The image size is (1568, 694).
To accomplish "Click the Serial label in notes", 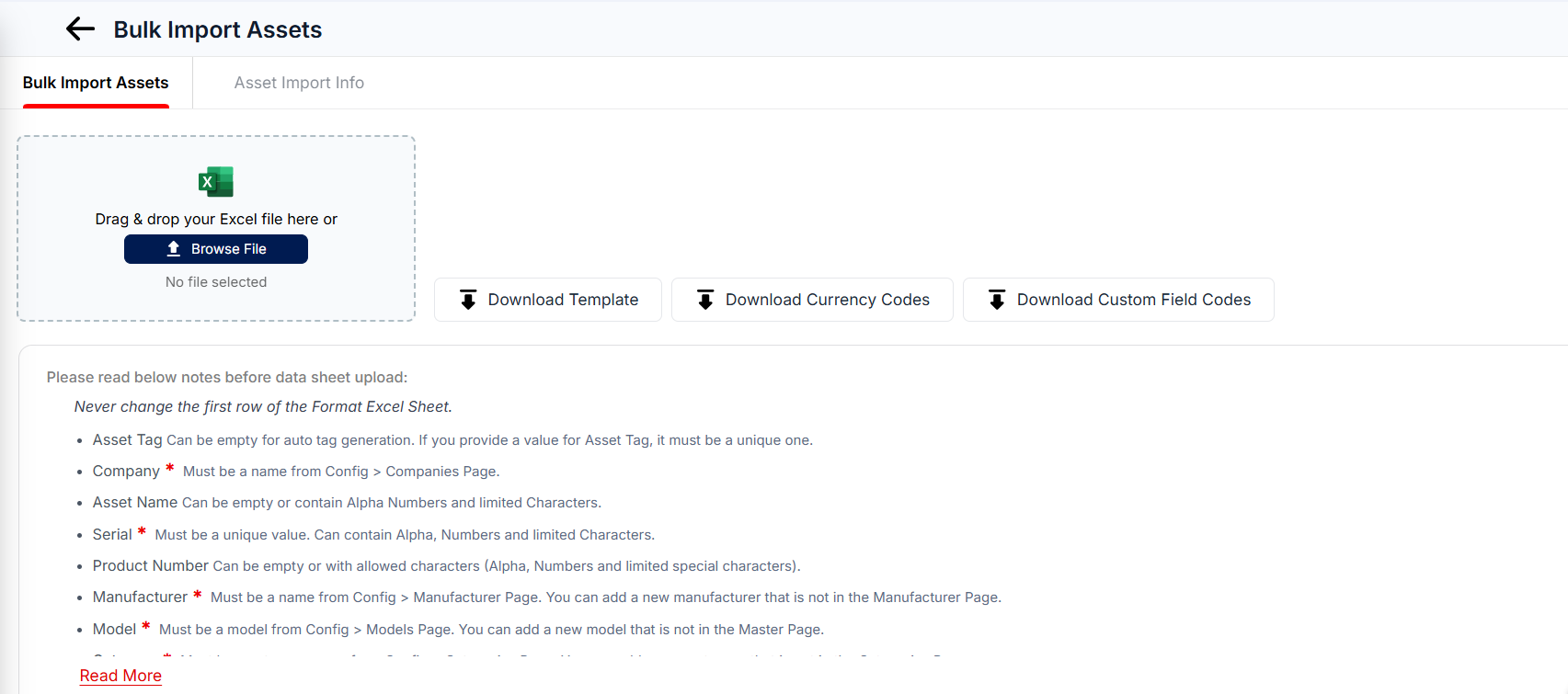I will [x=112, y=534].
